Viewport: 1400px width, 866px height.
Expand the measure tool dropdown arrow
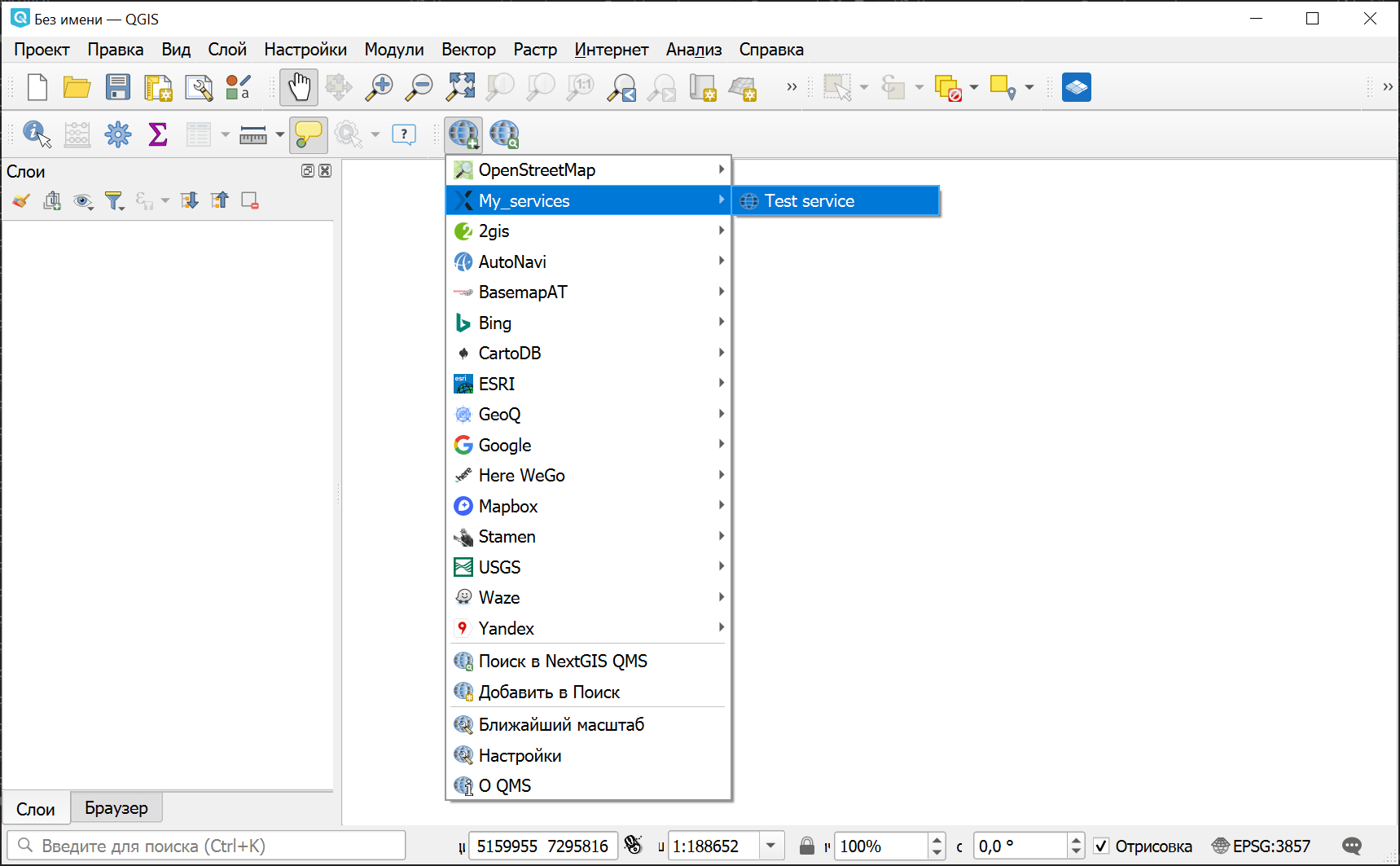pyautogui.click(x=280, y=134)
